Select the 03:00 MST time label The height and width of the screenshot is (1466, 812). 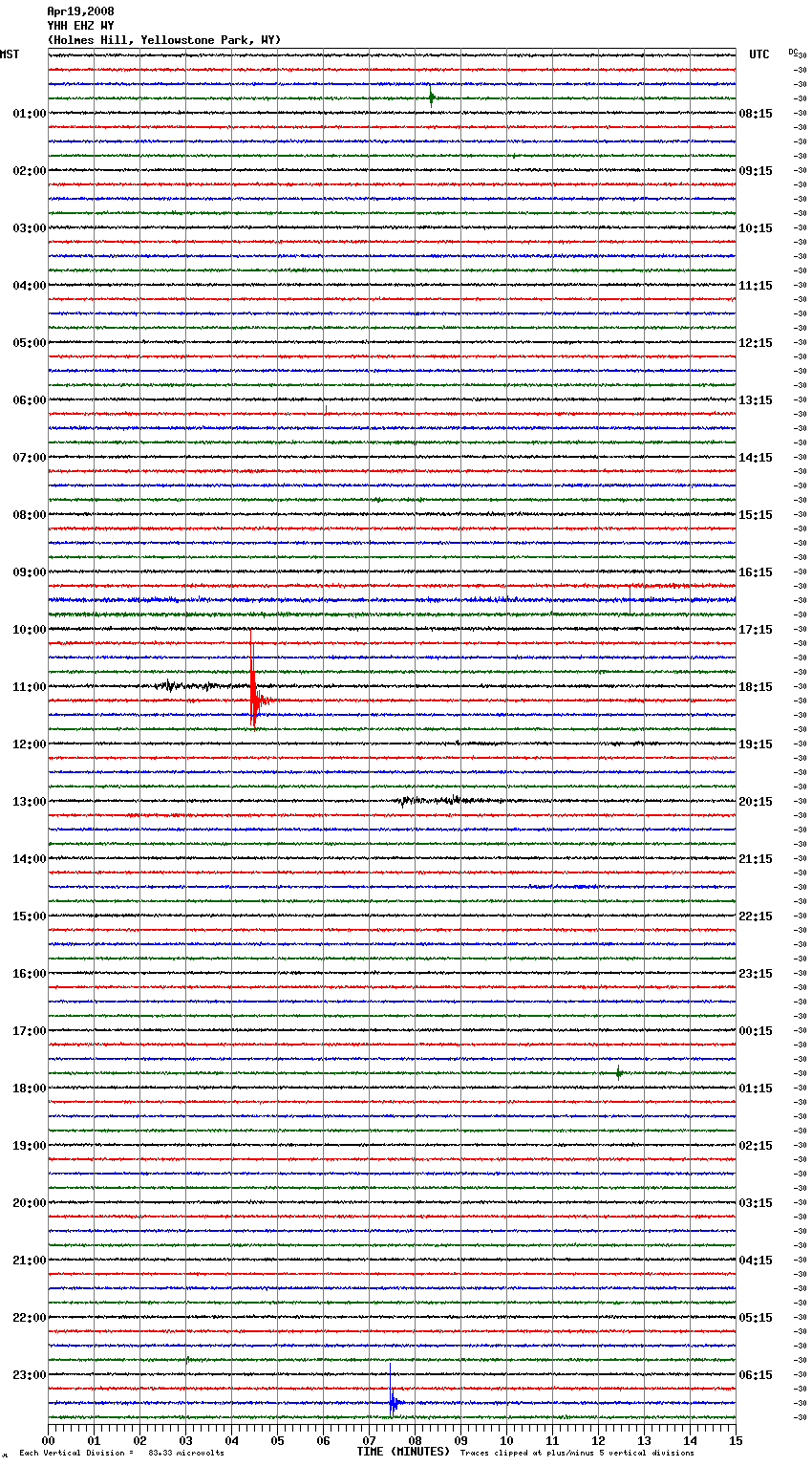tap(30, 228)
